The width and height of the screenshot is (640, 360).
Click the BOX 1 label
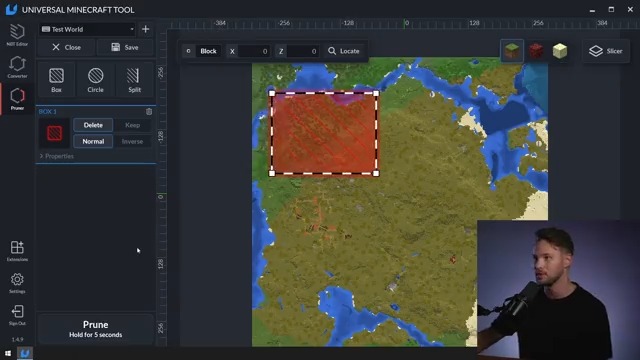point(48,111)
